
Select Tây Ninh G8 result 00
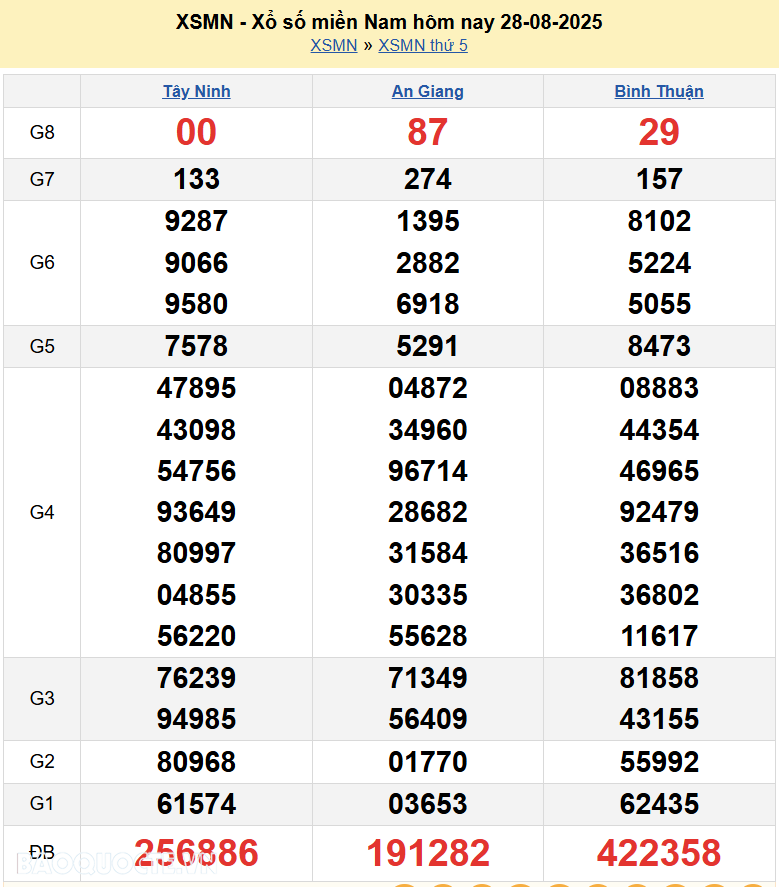(196, 132)
